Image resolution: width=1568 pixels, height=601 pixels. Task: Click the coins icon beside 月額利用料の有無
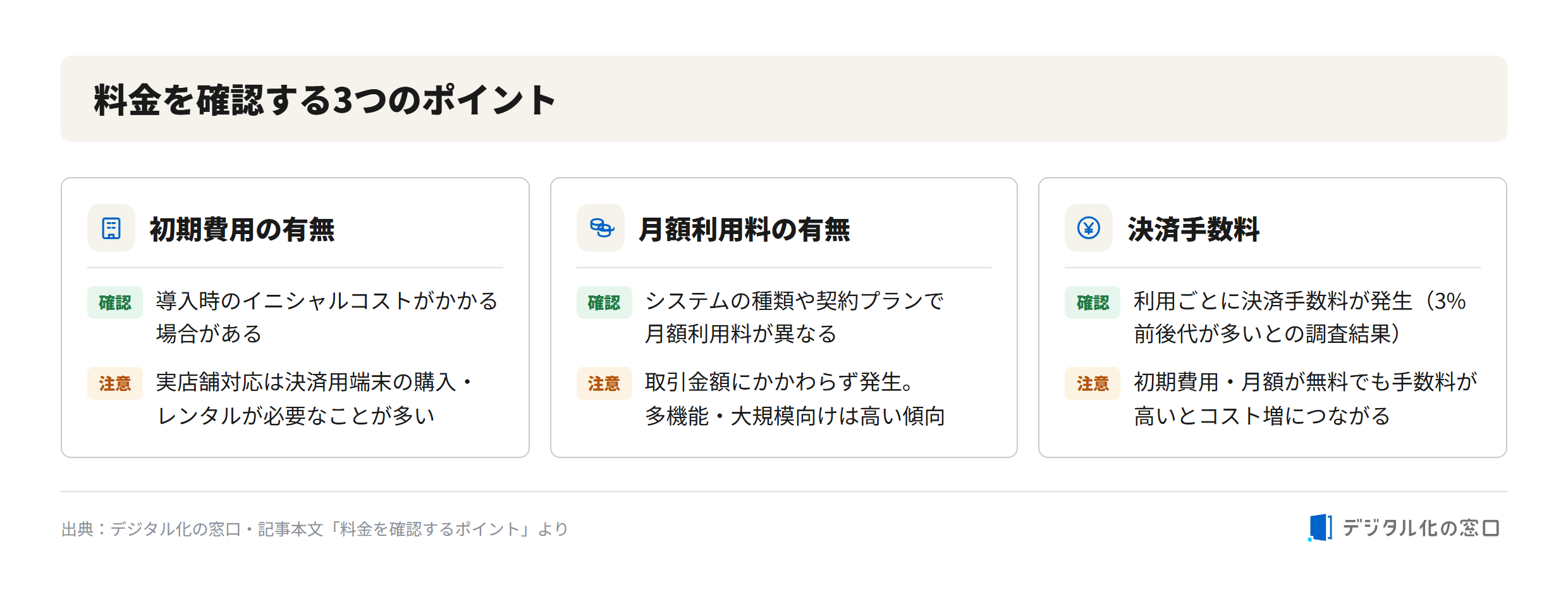click(x=601, y=228)
